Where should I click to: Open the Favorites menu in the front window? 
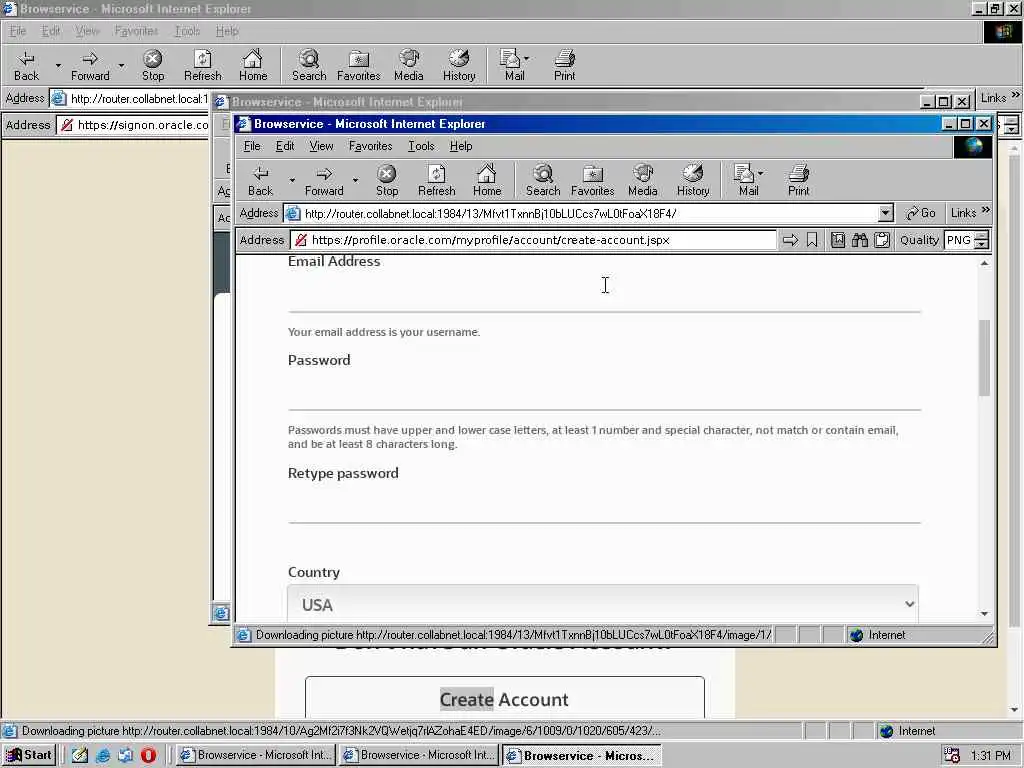(x=370, y=146)
